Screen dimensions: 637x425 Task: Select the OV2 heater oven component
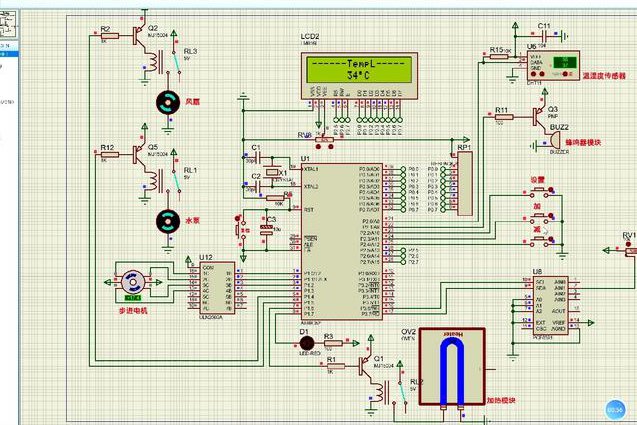(x=452, y=367)
